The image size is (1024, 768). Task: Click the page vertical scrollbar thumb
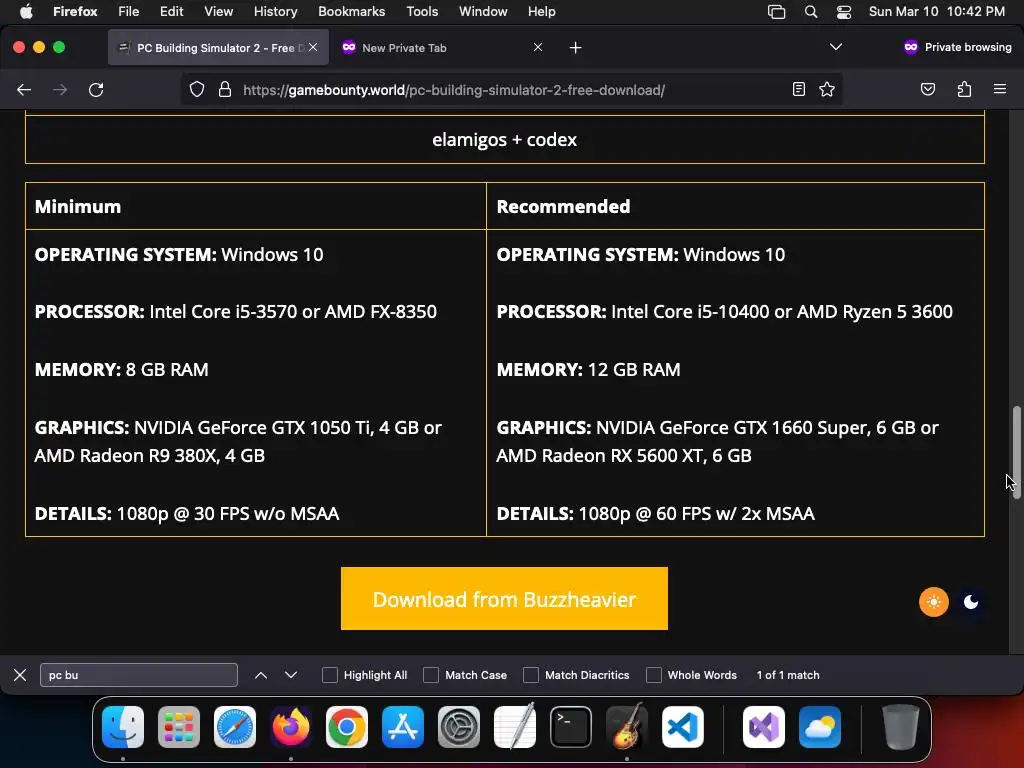point(1016,453)
